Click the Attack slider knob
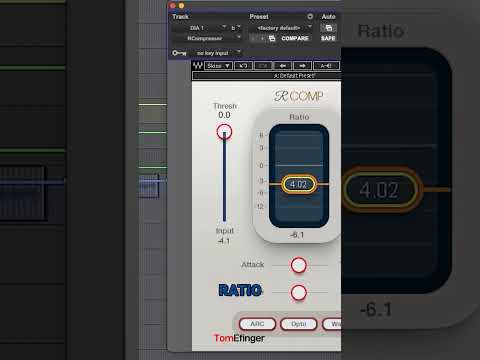Viewport: 480px width, 360px height. 299,265
